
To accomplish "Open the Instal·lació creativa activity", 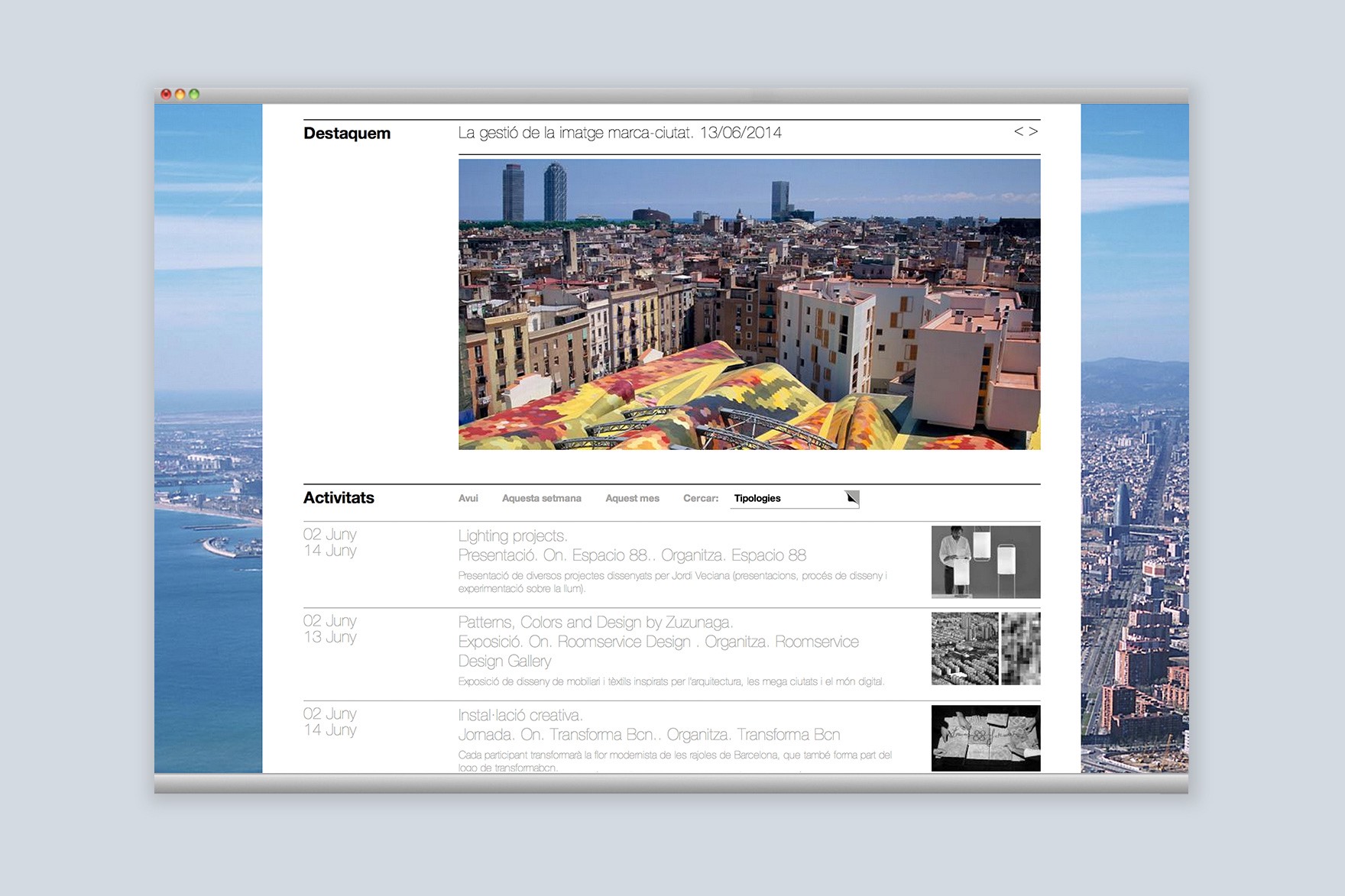I will pyautogui.click(x=520, y=716).
